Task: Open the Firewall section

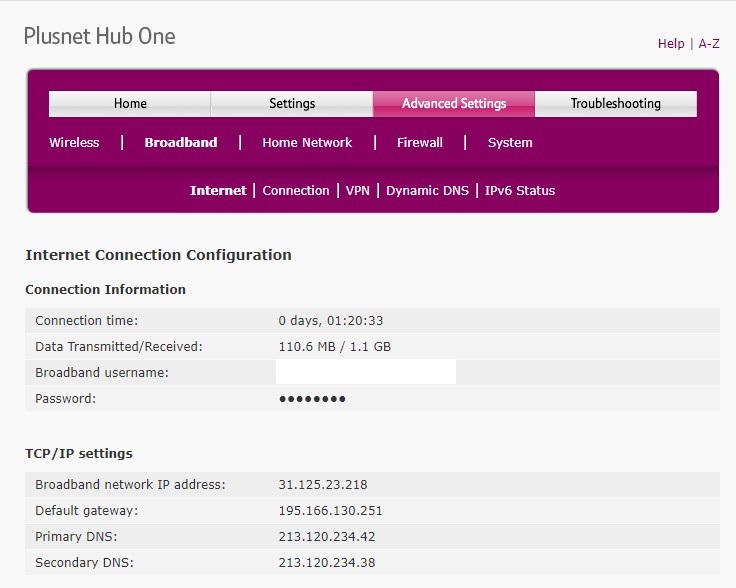Action: coord(419,143)
